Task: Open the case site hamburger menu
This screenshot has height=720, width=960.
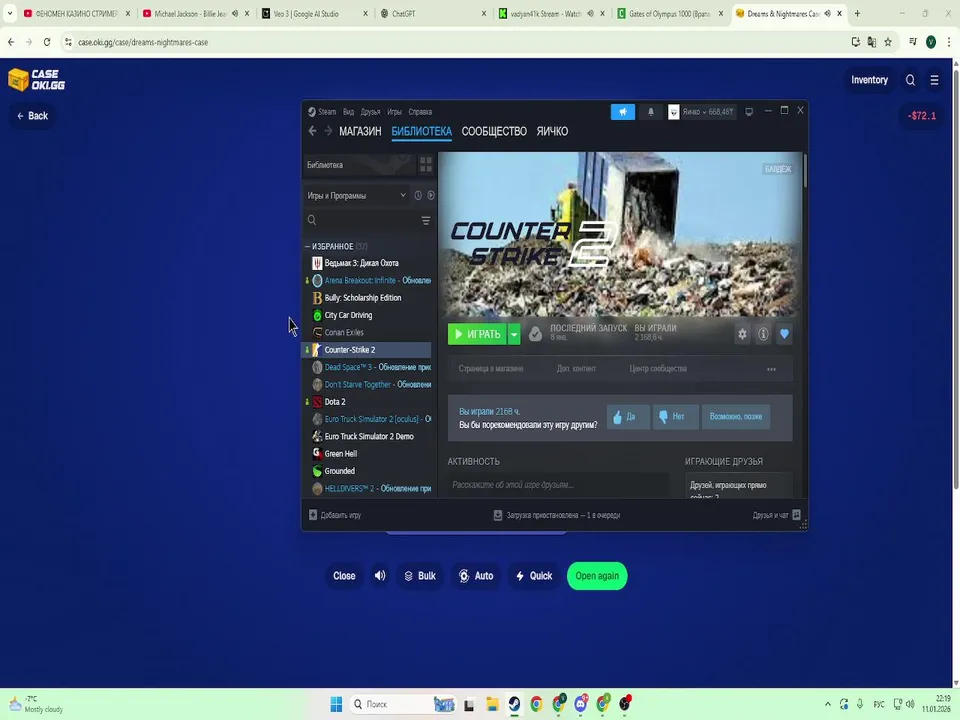Action: click(934, 80)
